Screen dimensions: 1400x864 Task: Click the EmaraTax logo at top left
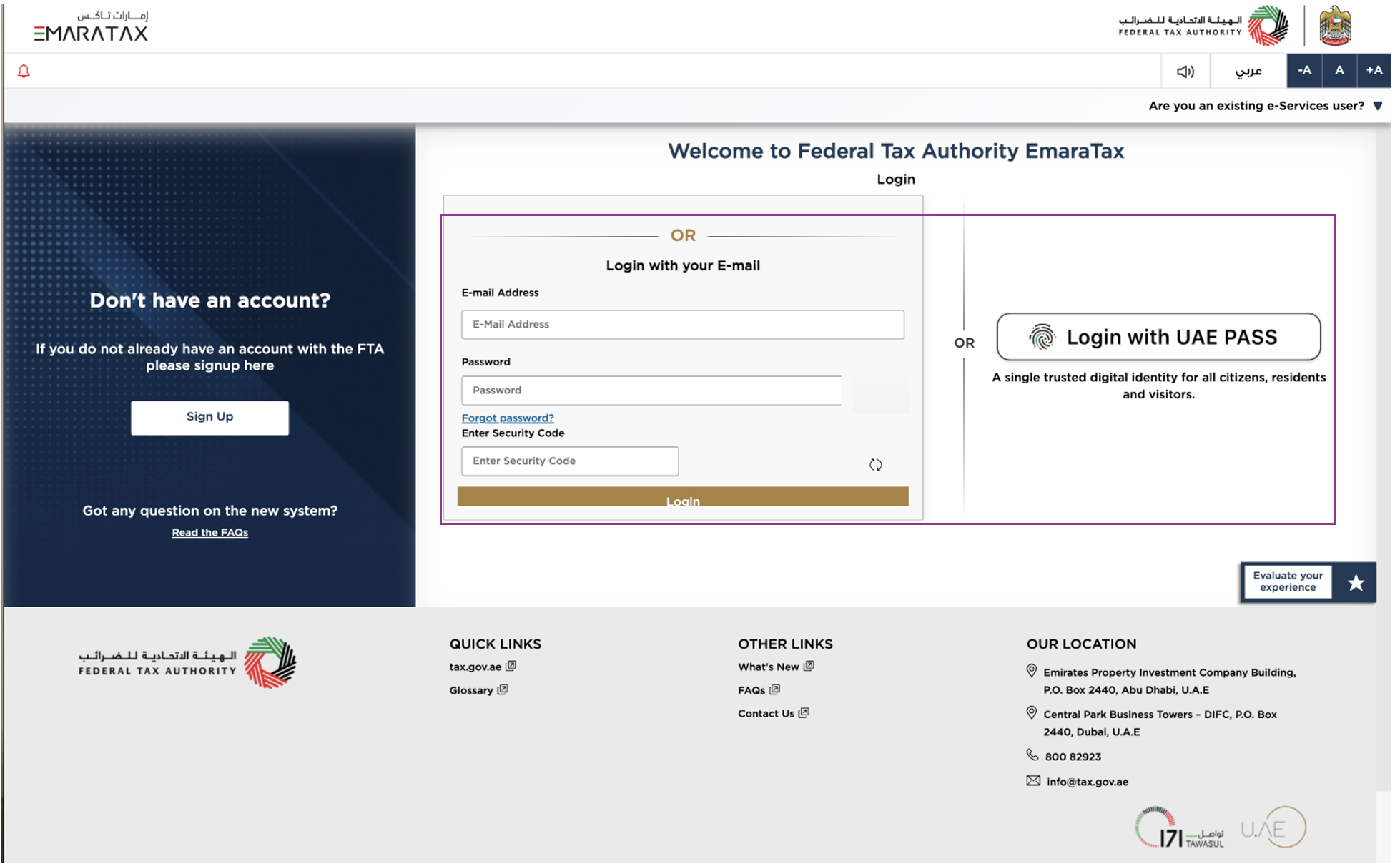tap(91, 27)
